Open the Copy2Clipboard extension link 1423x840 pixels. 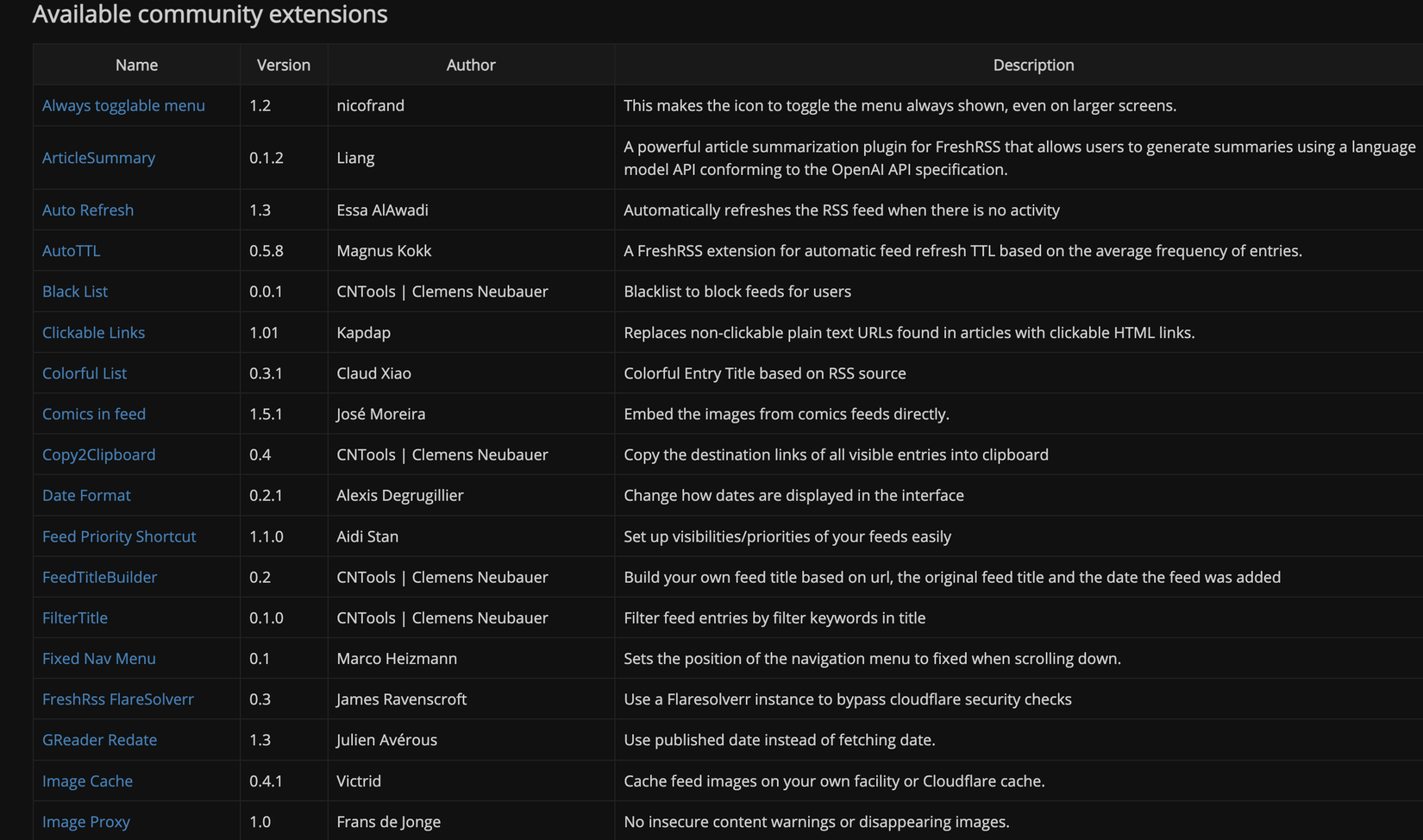click(98, 454)
